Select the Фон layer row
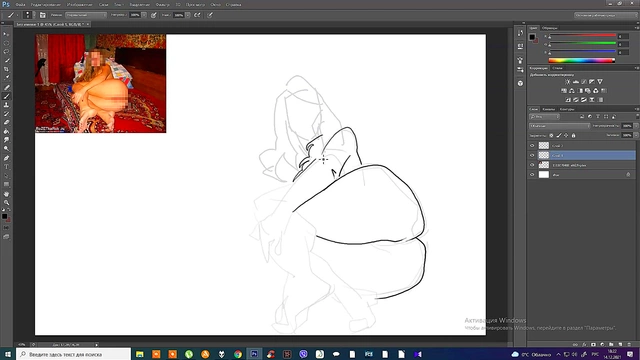 point(582,175)
